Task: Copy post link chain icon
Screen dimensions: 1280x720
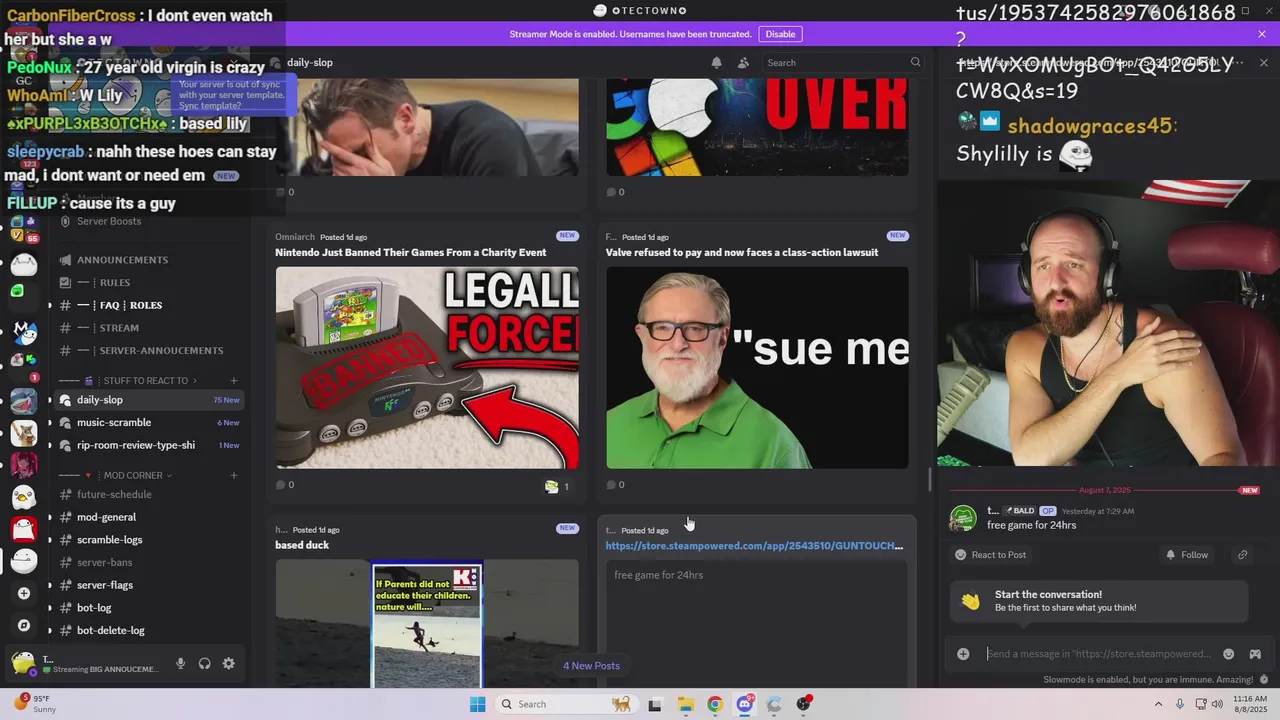Action: [1242, 554]
